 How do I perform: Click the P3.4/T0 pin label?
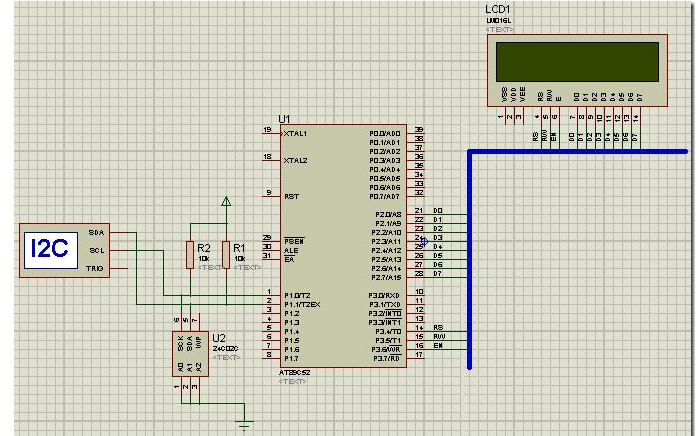[387, 331]
